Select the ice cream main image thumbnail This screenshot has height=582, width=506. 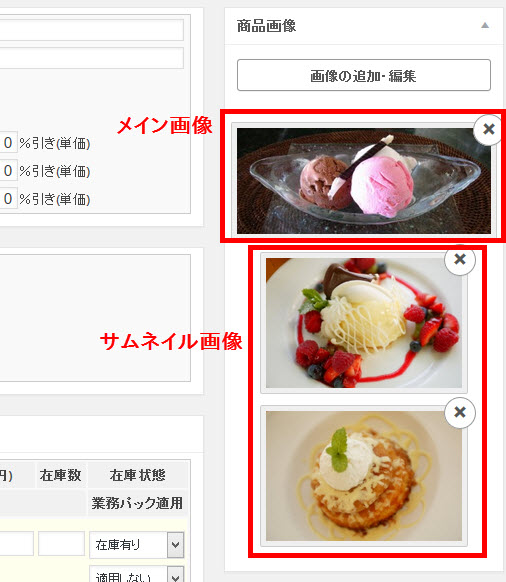364,181
